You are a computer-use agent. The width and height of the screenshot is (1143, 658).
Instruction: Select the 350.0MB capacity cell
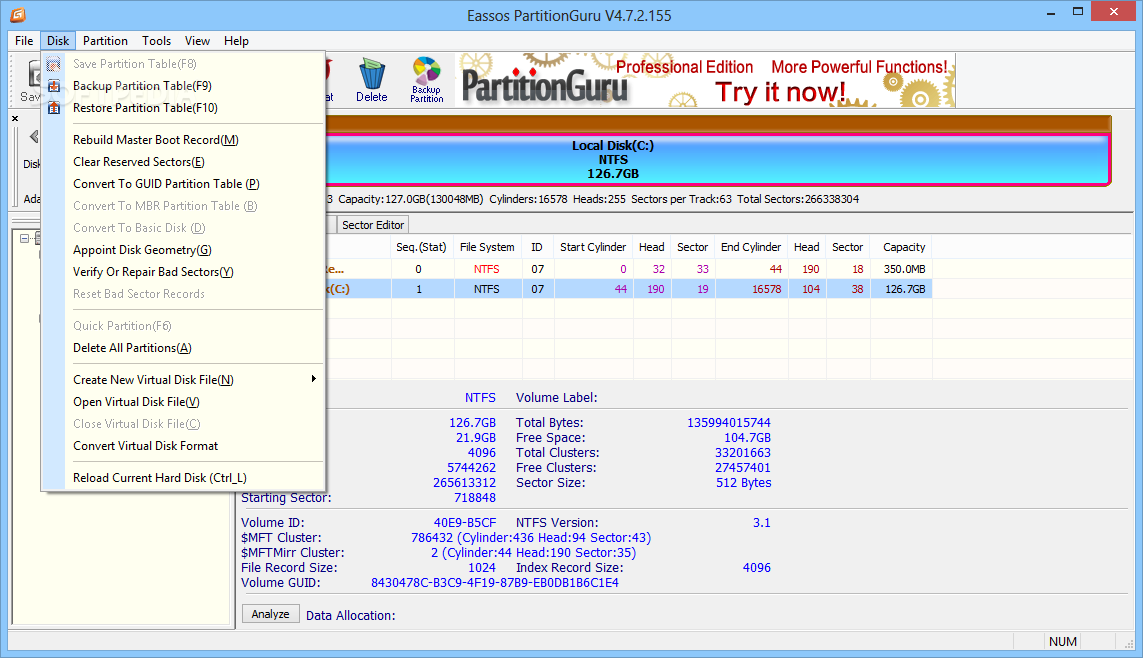tap(904, 269)
